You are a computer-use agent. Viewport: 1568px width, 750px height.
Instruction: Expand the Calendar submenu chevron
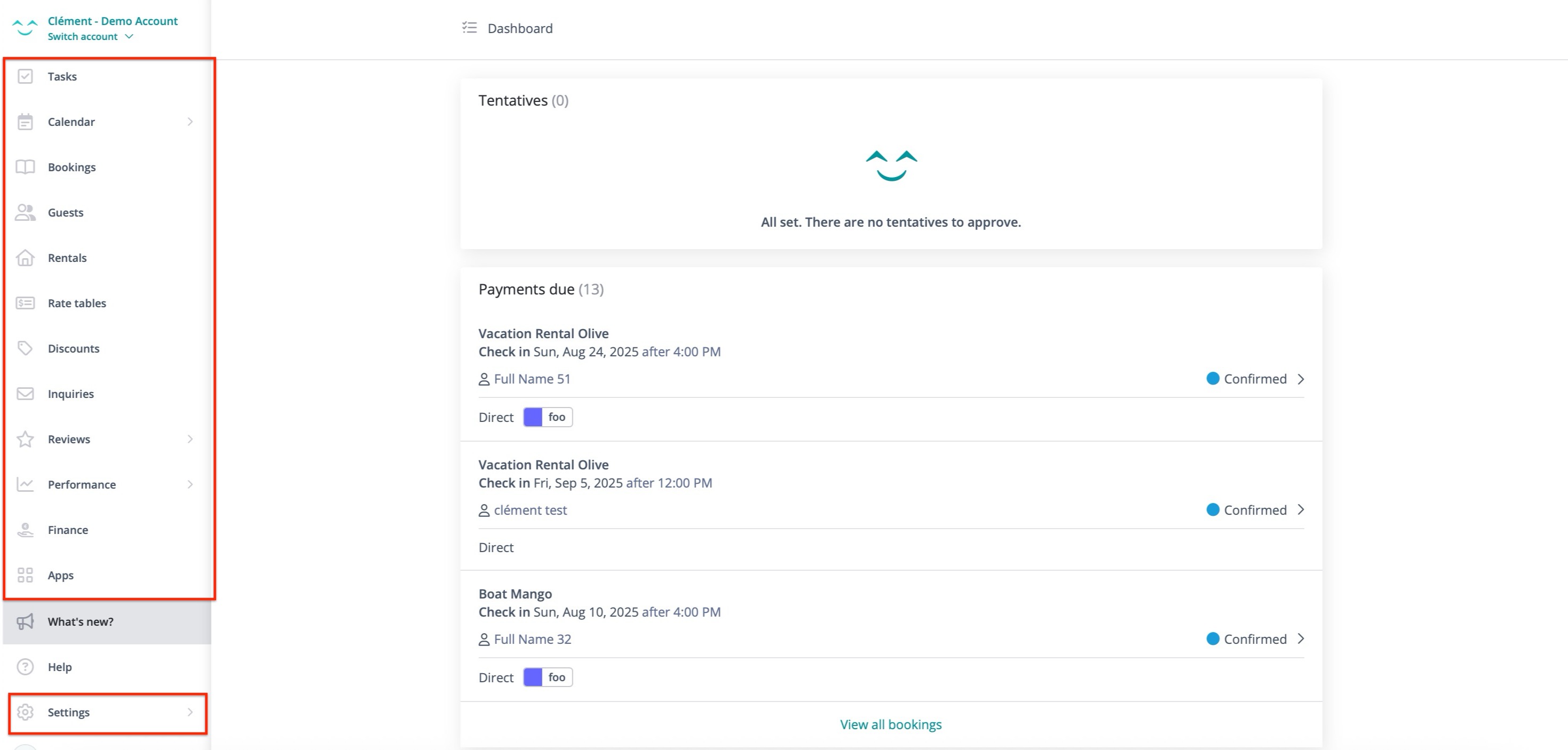(x=190, y=122)
